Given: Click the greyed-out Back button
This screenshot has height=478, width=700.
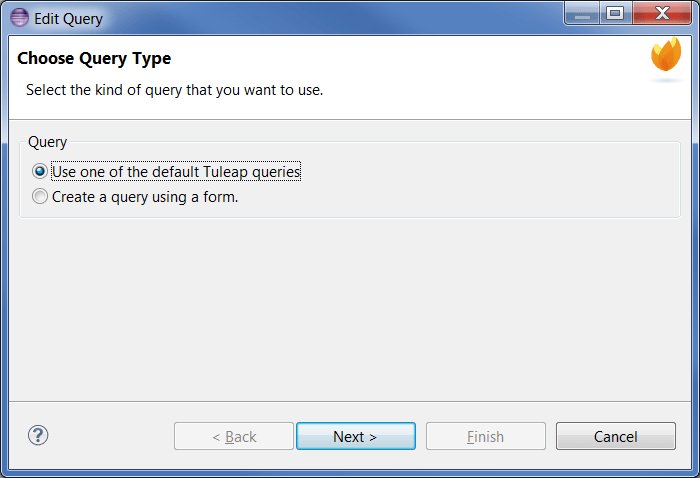Looking at the screenshot, I should pos(234,436).
